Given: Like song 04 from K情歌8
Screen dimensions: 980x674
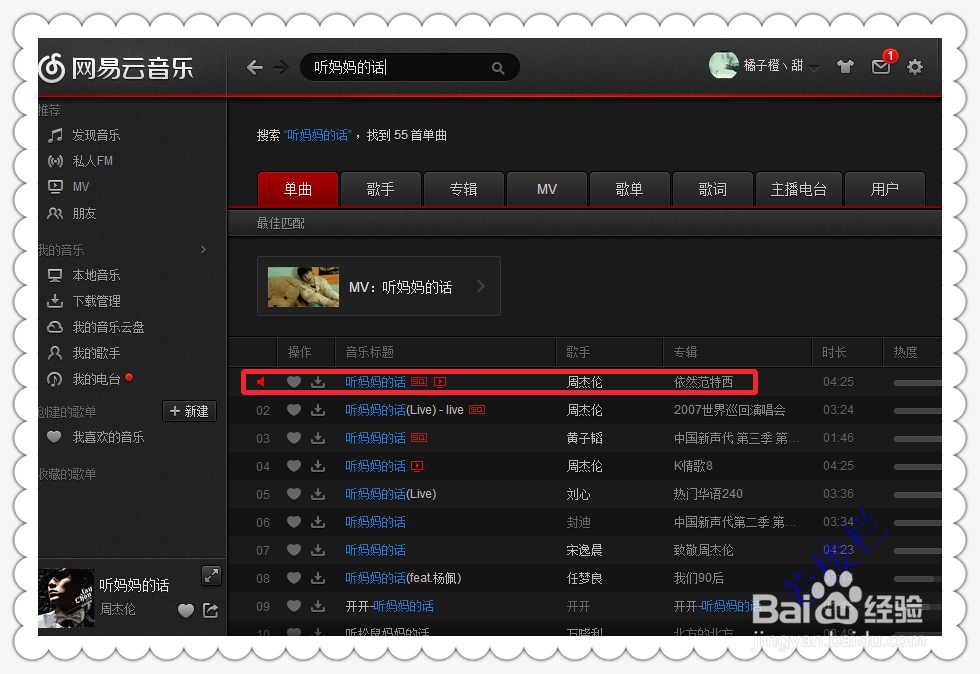Looking at the screenshot, I should (294, 466).
